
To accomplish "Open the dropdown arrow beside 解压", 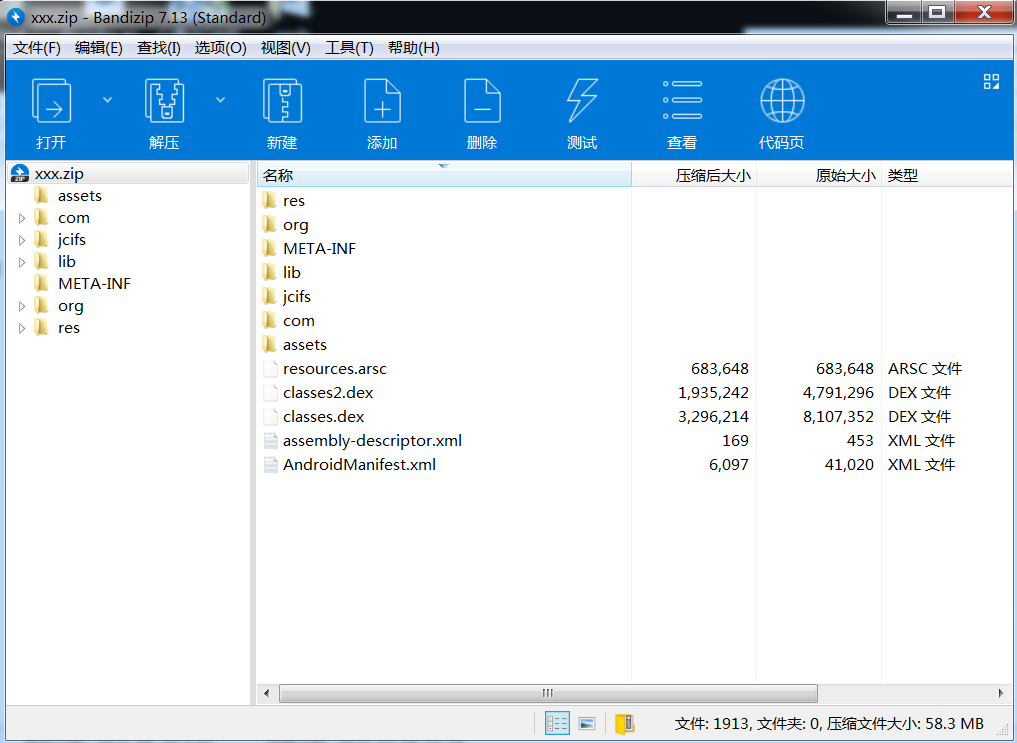I will [220, 100].
